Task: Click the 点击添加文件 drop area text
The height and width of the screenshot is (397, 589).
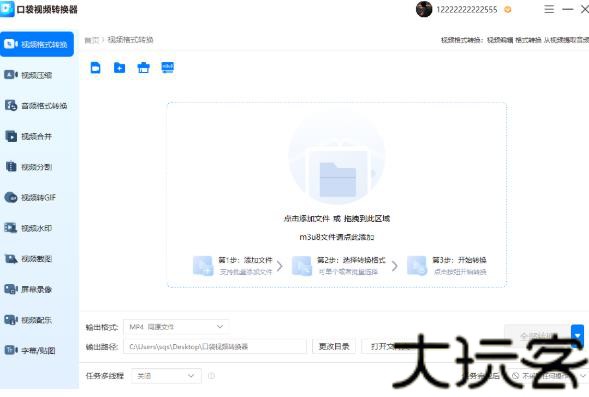Action: pos(337,219)
